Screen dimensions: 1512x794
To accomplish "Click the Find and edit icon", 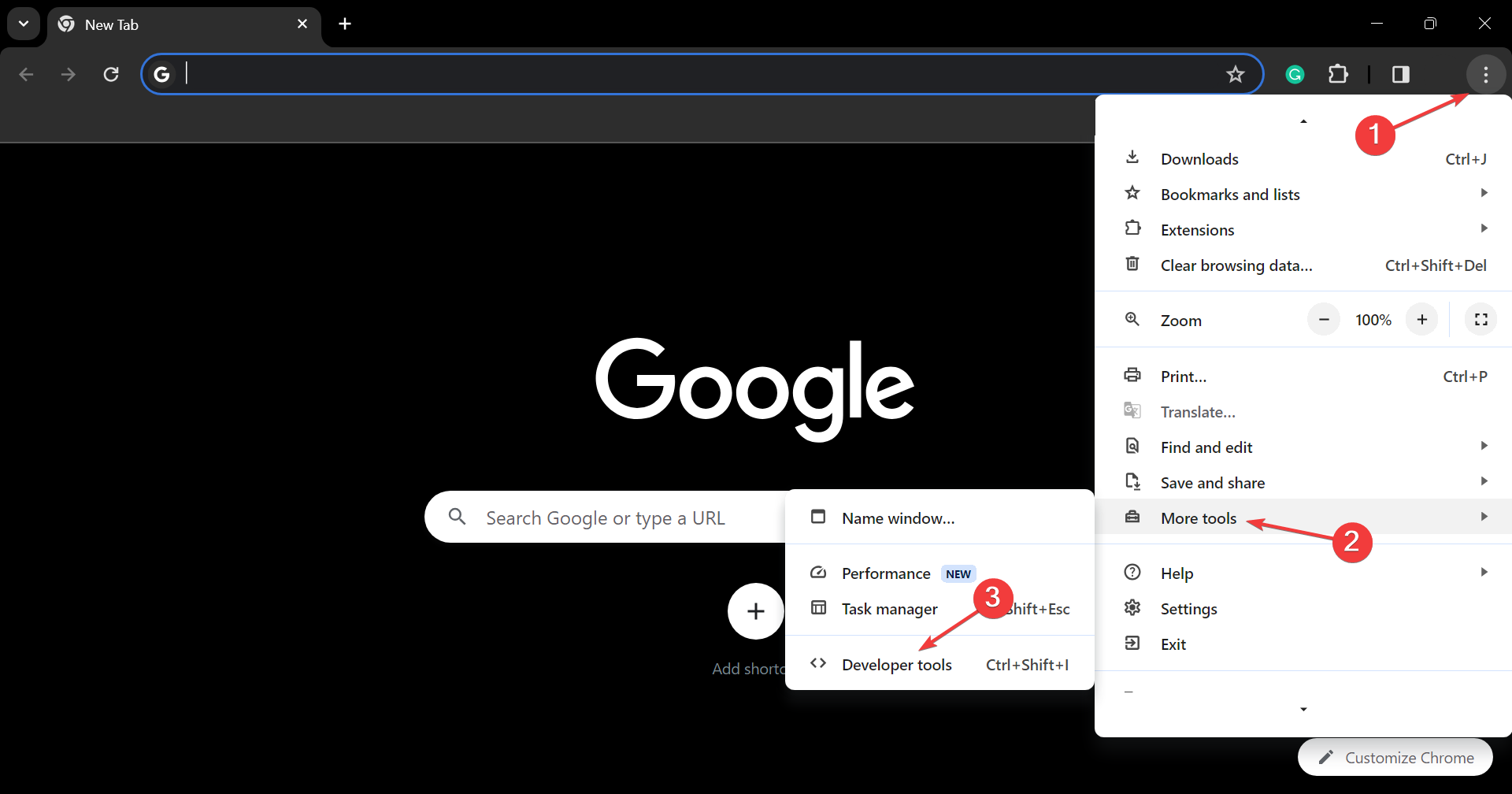I will (1132, 446).
